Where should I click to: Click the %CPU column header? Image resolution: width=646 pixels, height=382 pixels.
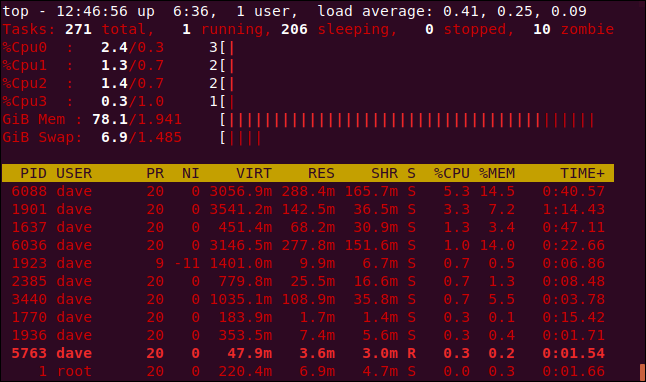point(452,173)
